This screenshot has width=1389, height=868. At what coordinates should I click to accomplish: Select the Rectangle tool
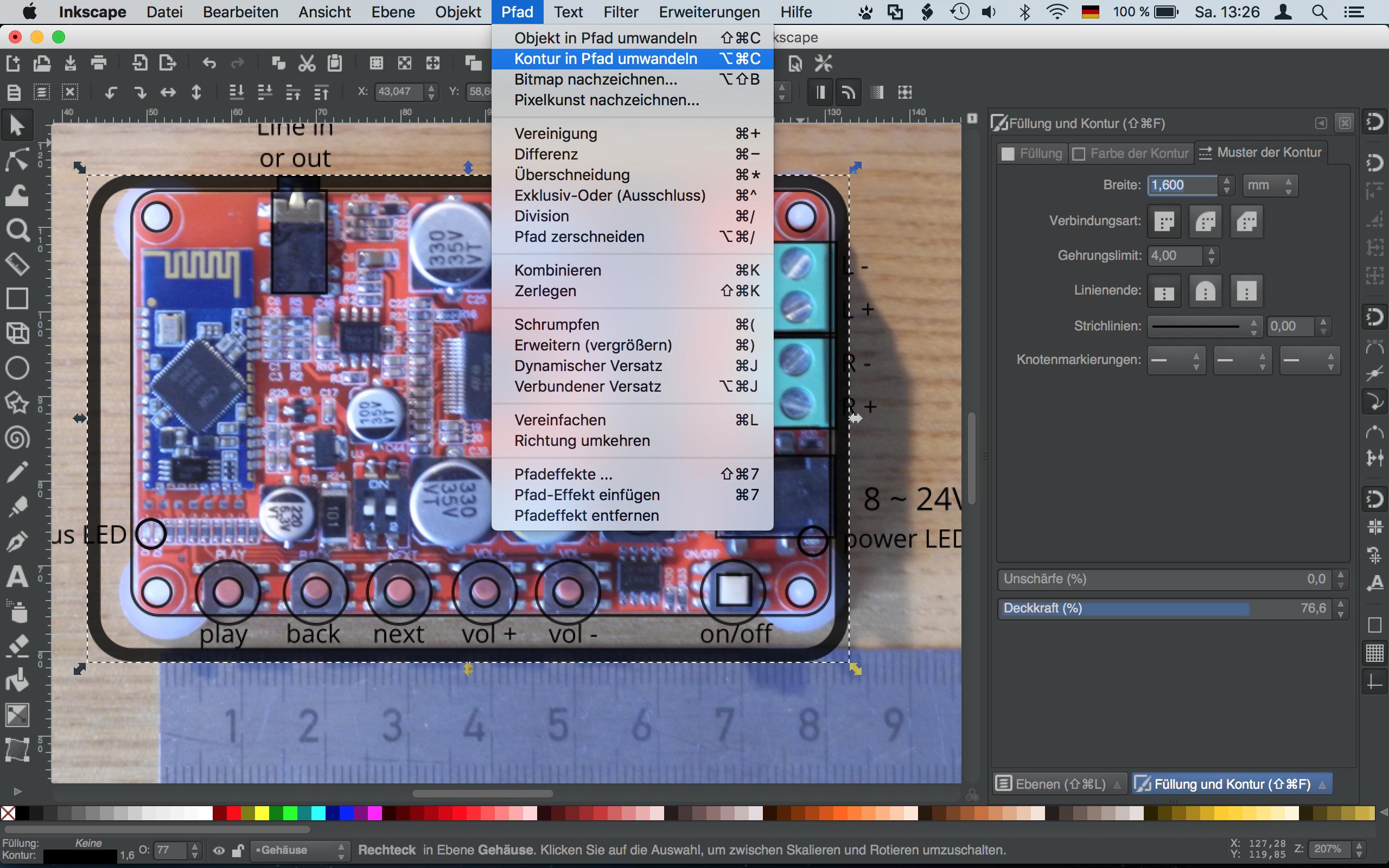(x=17, y=299)
